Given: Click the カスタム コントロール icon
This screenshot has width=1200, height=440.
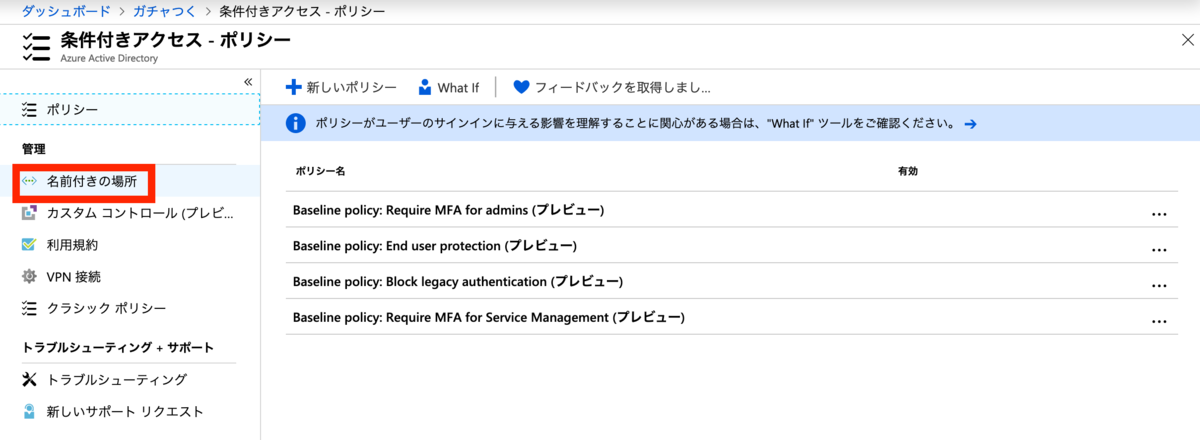Looking at the screenshot, I should click(29, 213).
